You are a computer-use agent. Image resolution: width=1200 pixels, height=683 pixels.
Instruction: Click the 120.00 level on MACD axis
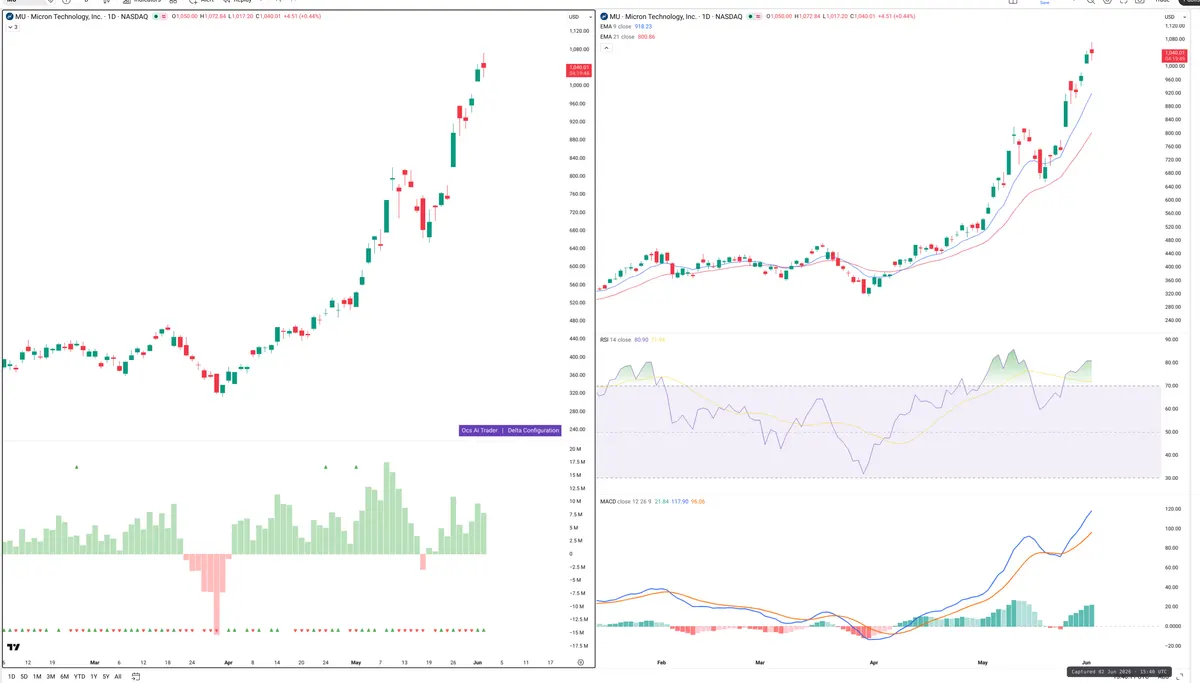pyautogui.click(x=1173, y=510)
